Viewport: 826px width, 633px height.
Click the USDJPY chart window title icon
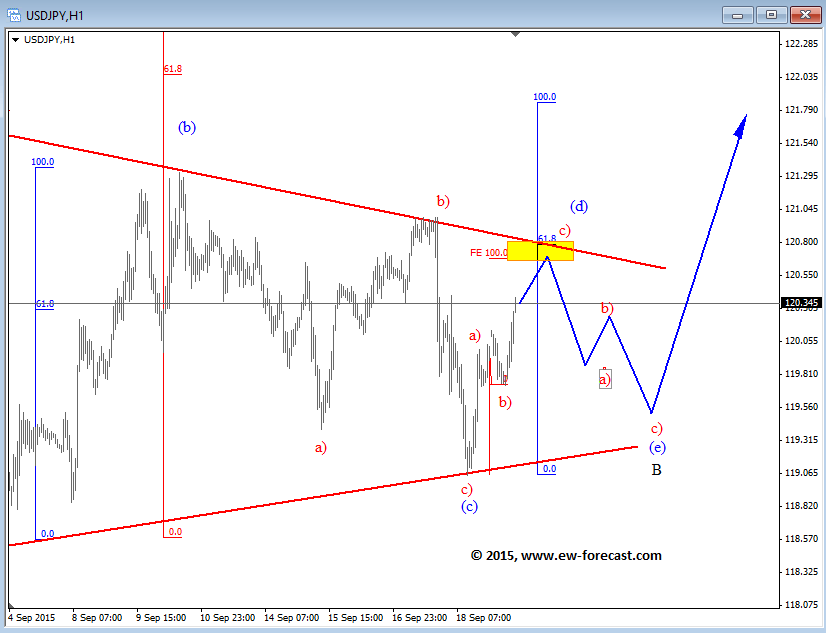14,14
